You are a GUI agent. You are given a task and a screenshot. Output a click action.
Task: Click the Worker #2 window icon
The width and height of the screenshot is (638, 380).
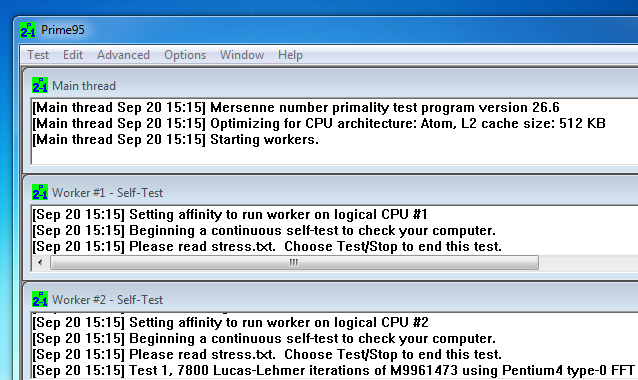[40, 299]
